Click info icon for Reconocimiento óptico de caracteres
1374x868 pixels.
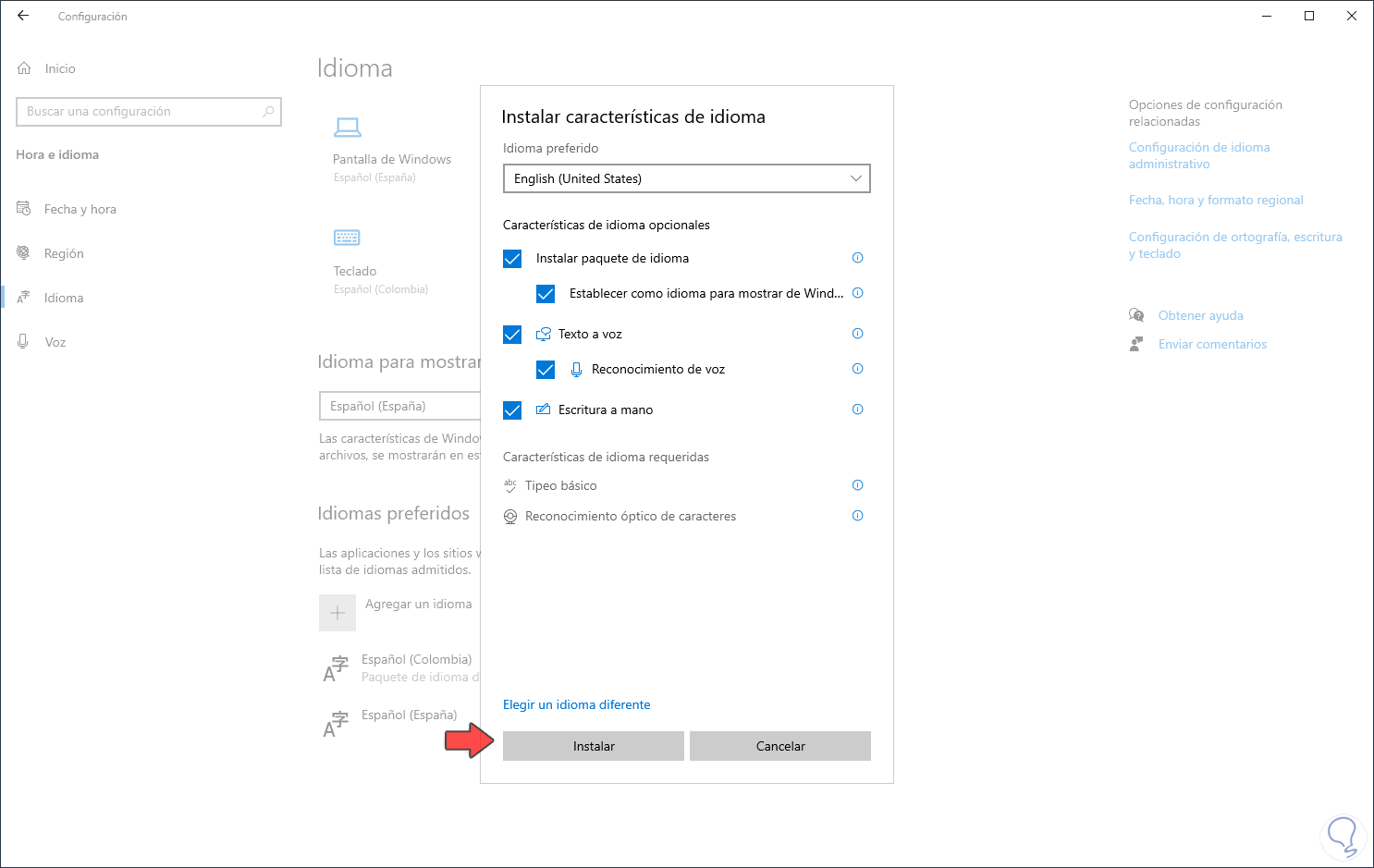[857, 516]
